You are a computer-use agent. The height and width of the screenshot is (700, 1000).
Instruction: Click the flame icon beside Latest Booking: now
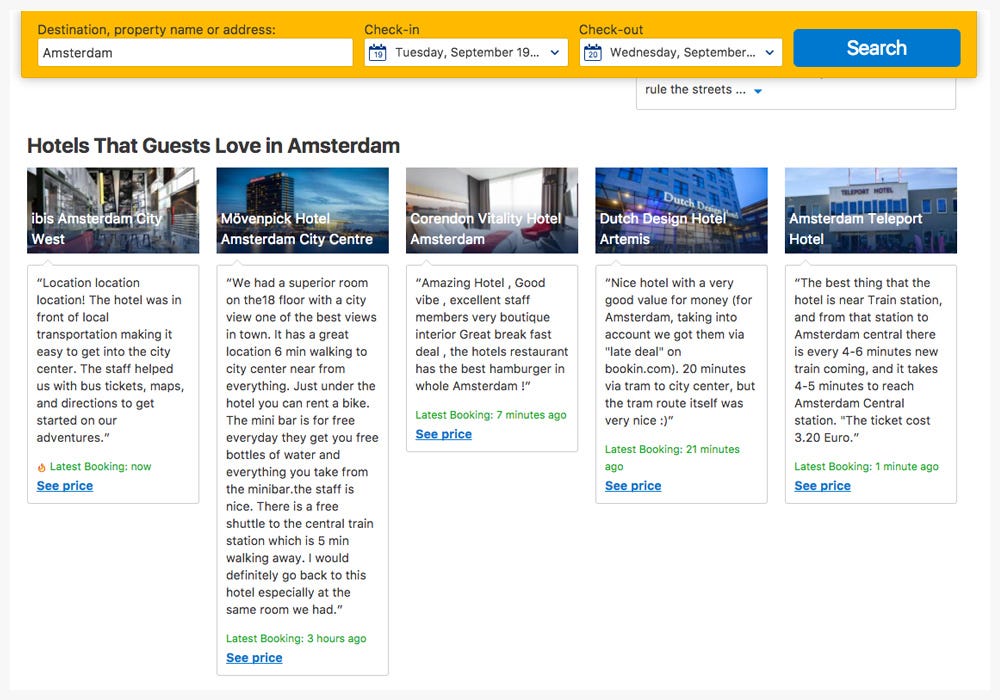pyautogui.click(x=41, y=467)
